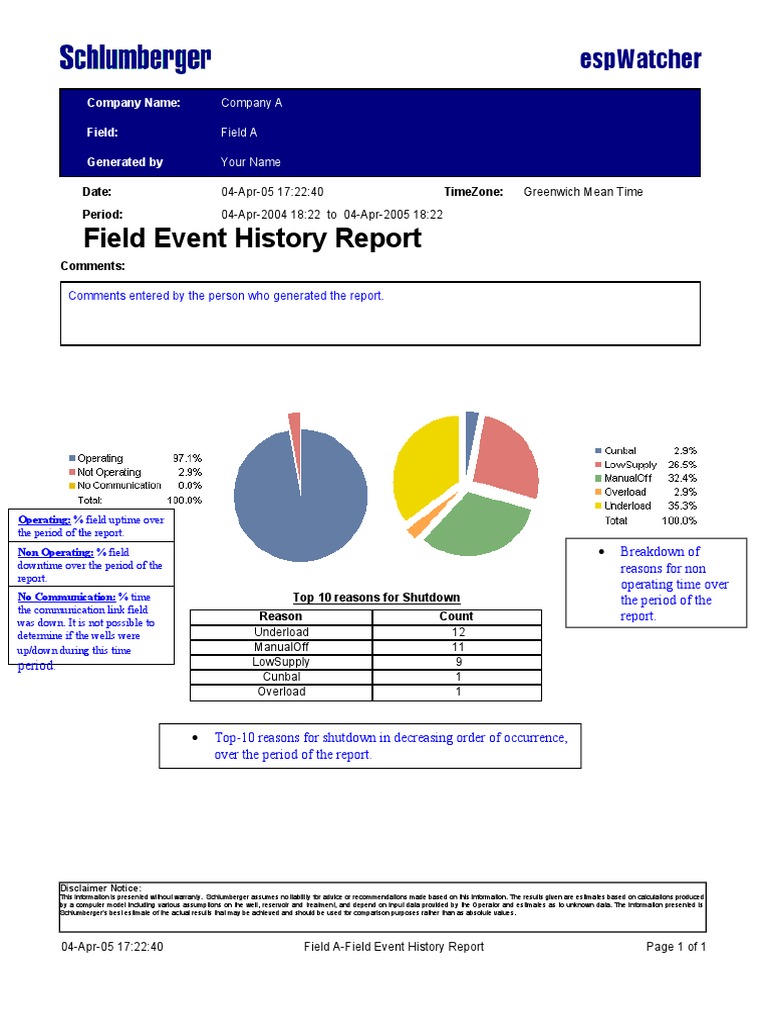Viewport: 768px width, 1024px height.
Task: Click the footer 'Field A-Field Event History Report'
Action: (x=394, y=947)
